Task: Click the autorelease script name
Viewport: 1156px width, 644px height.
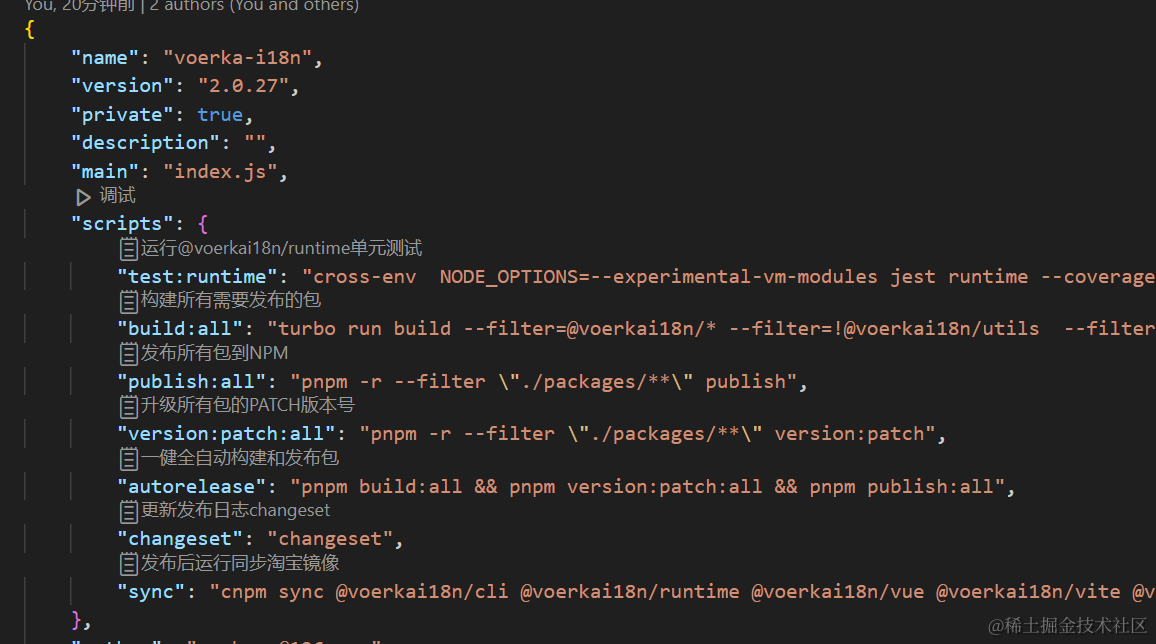Action: point(191,486)
